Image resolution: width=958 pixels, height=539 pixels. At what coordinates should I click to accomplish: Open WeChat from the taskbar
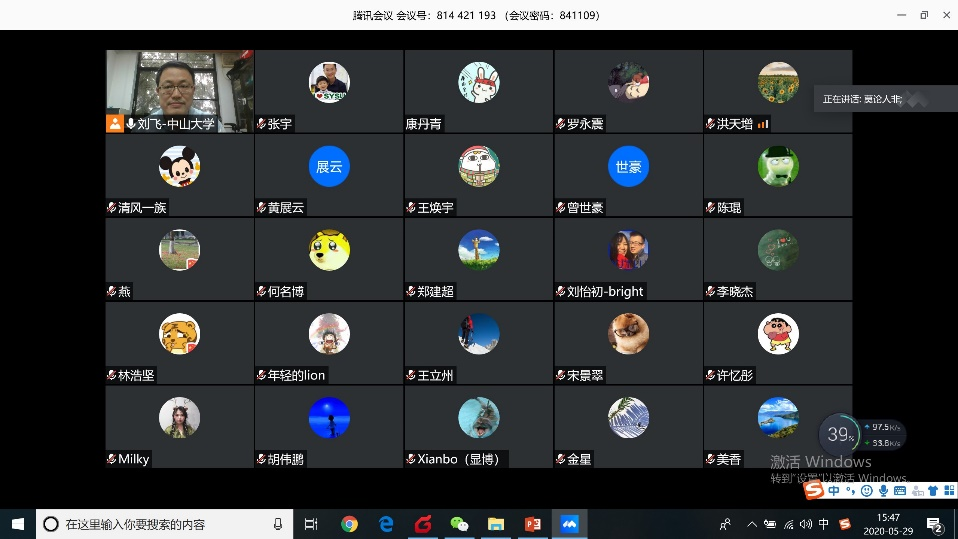coord(459,524)
